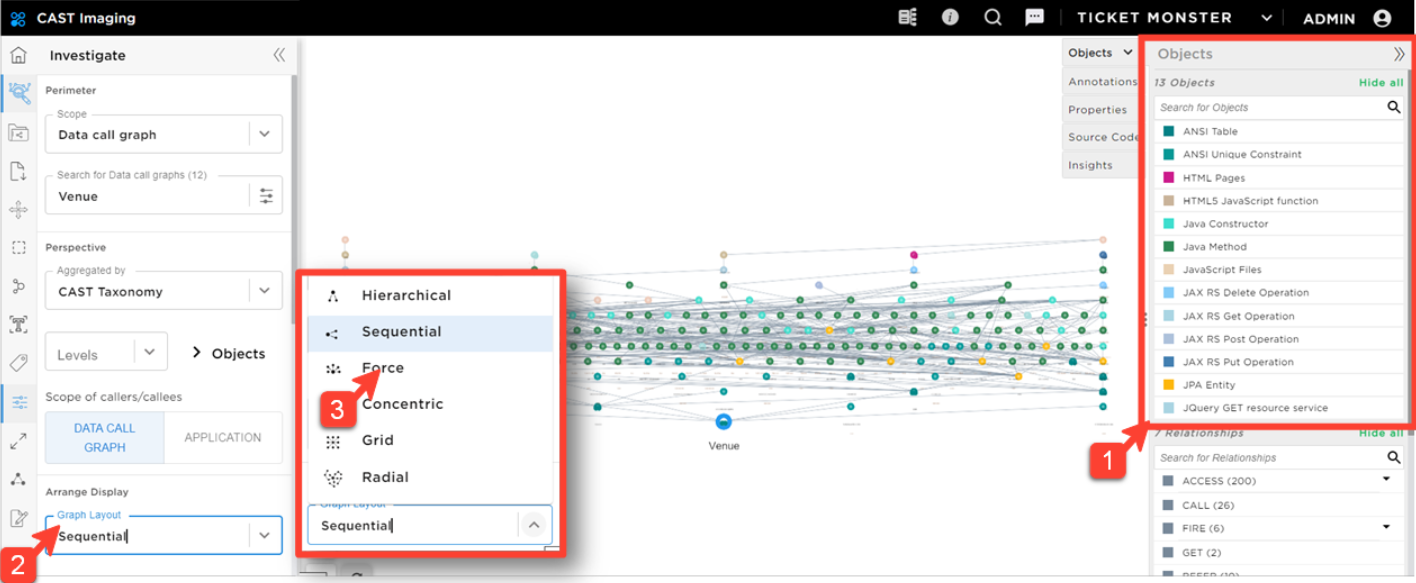Expand the ACCESS (200) relationship arrow

(x=1386, y=479)
